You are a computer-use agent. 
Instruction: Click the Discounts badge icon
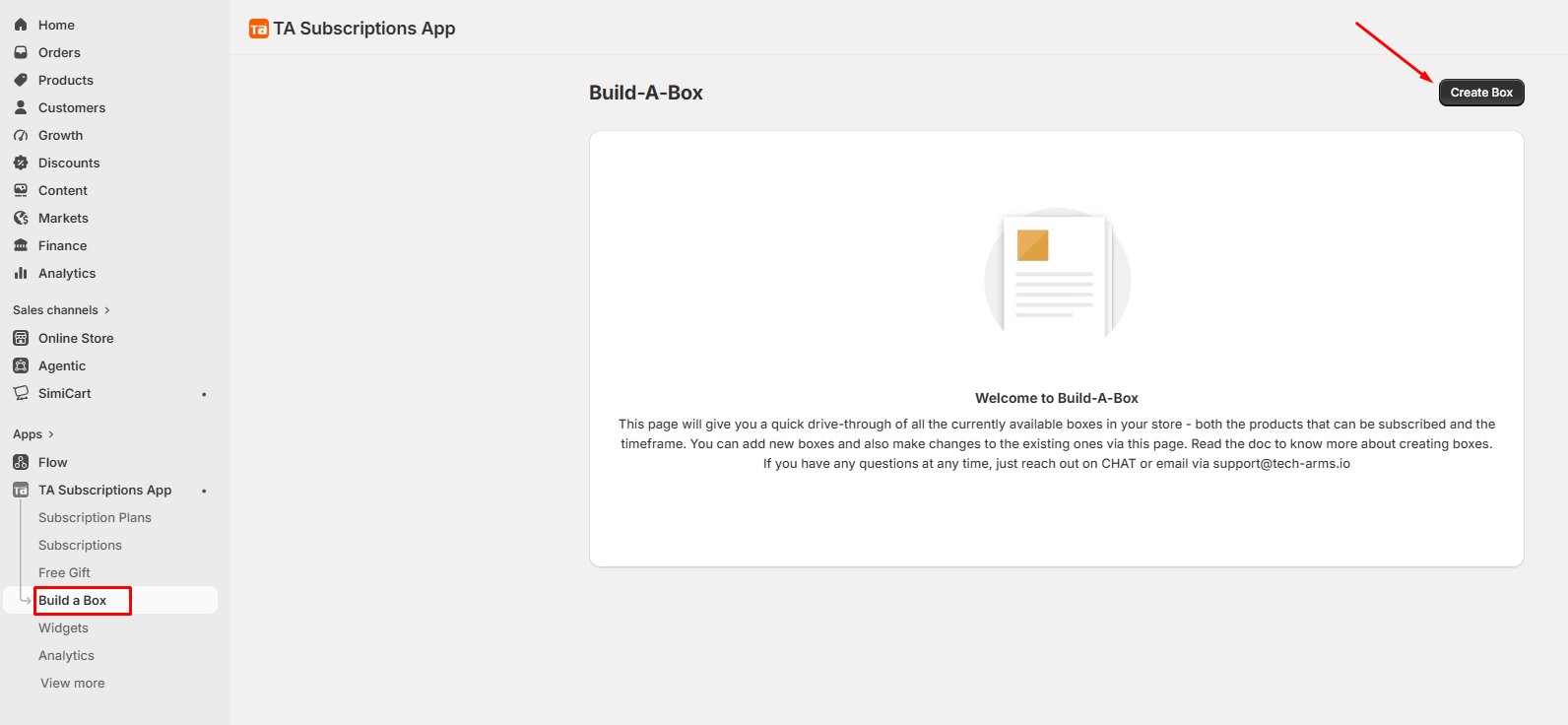point(21,163)
